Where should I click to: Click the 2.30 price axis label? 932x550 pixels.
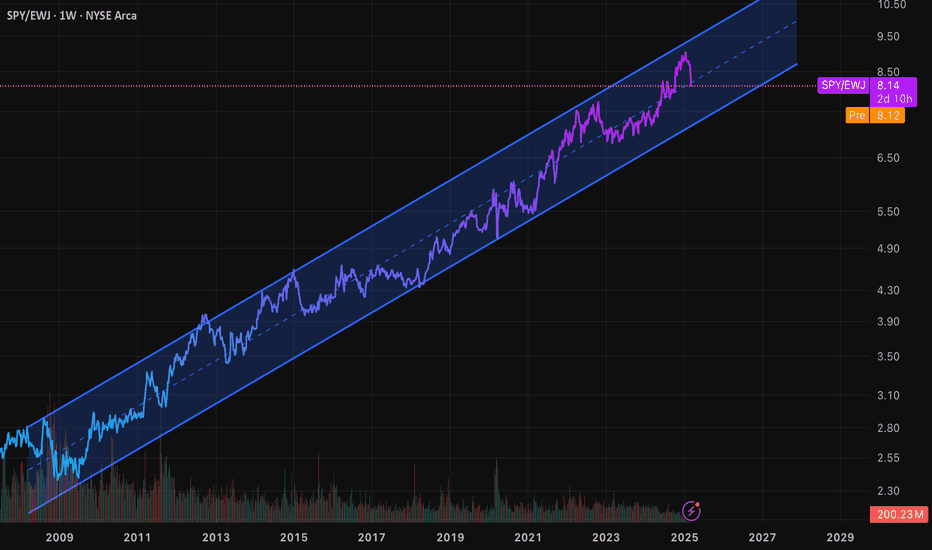pyautogui.click(x=888, y=491)
